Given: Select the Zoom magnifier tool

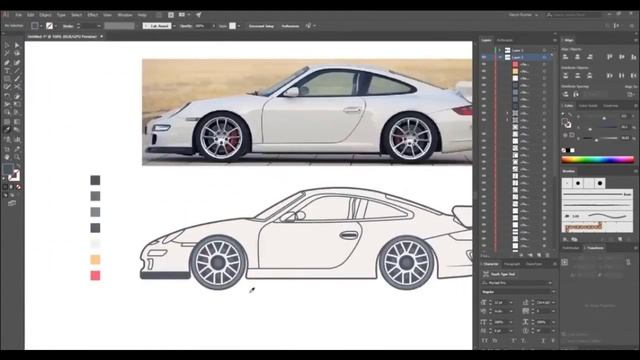Looking at the screenshot, I should [17, 157].
